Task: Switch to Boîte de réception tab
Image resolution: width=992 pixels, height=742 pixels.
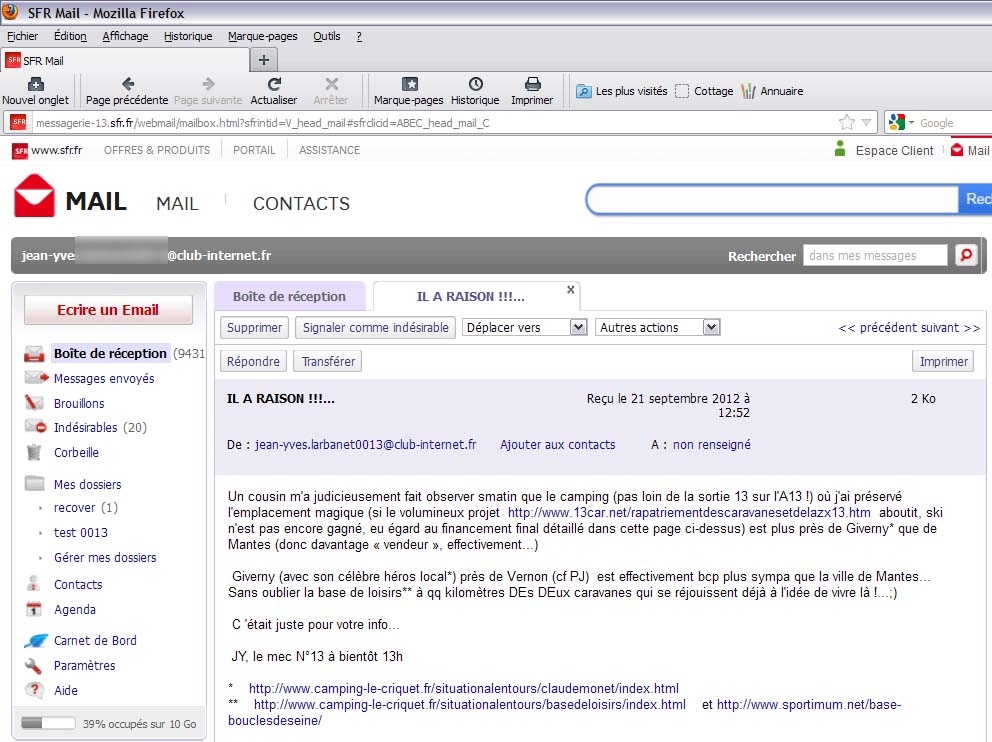Action: tap(290, 296)
